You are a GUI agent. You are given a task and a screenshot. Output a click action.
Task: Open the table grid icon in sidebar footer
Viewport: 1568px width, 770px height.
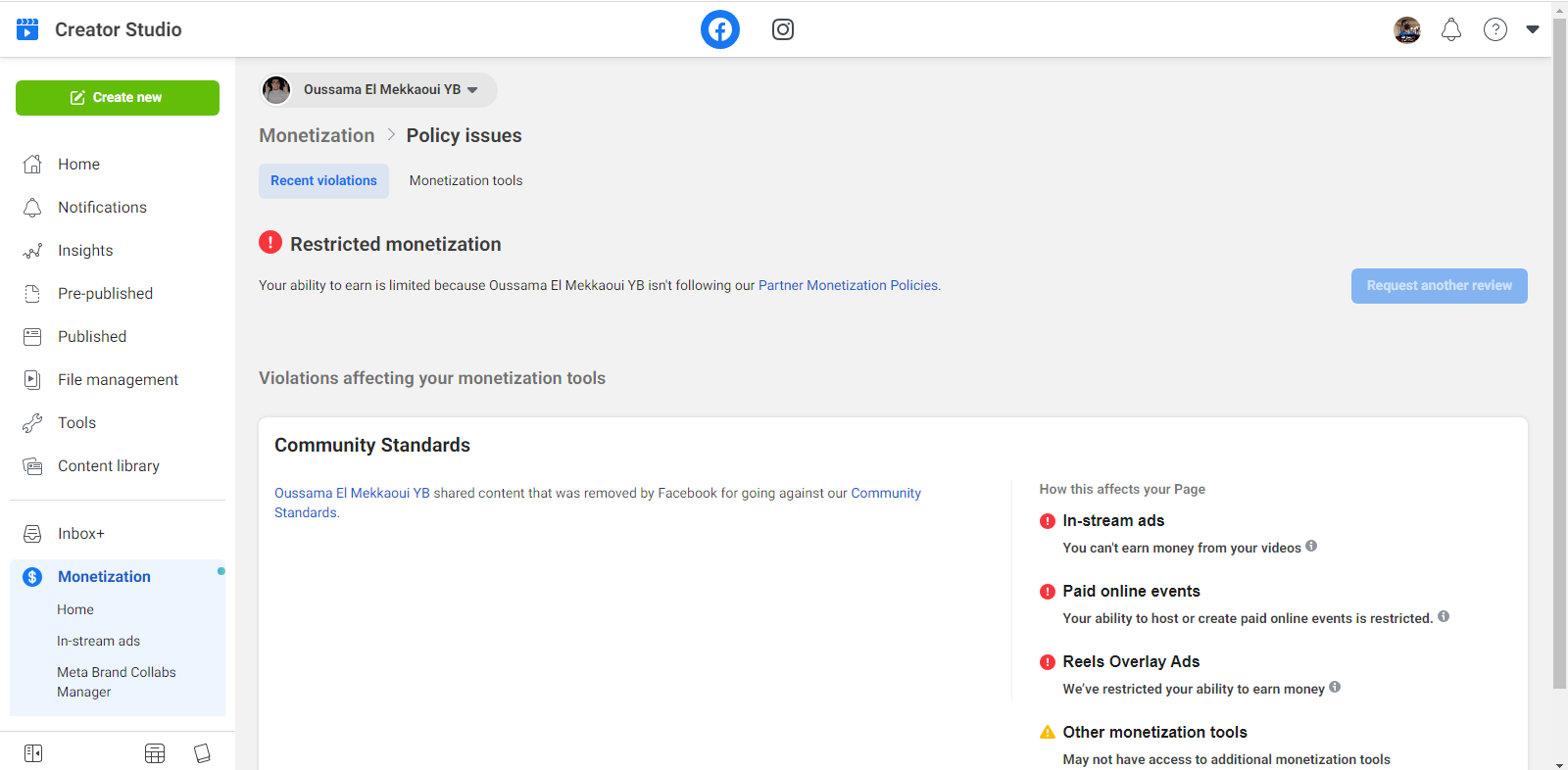click(155, 753)
